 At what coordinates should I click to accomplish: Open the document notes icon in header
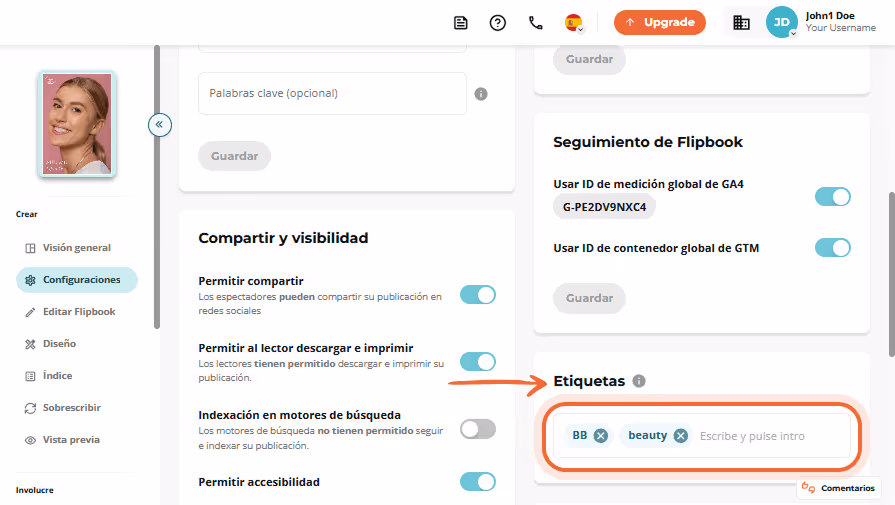coord(461,23)
